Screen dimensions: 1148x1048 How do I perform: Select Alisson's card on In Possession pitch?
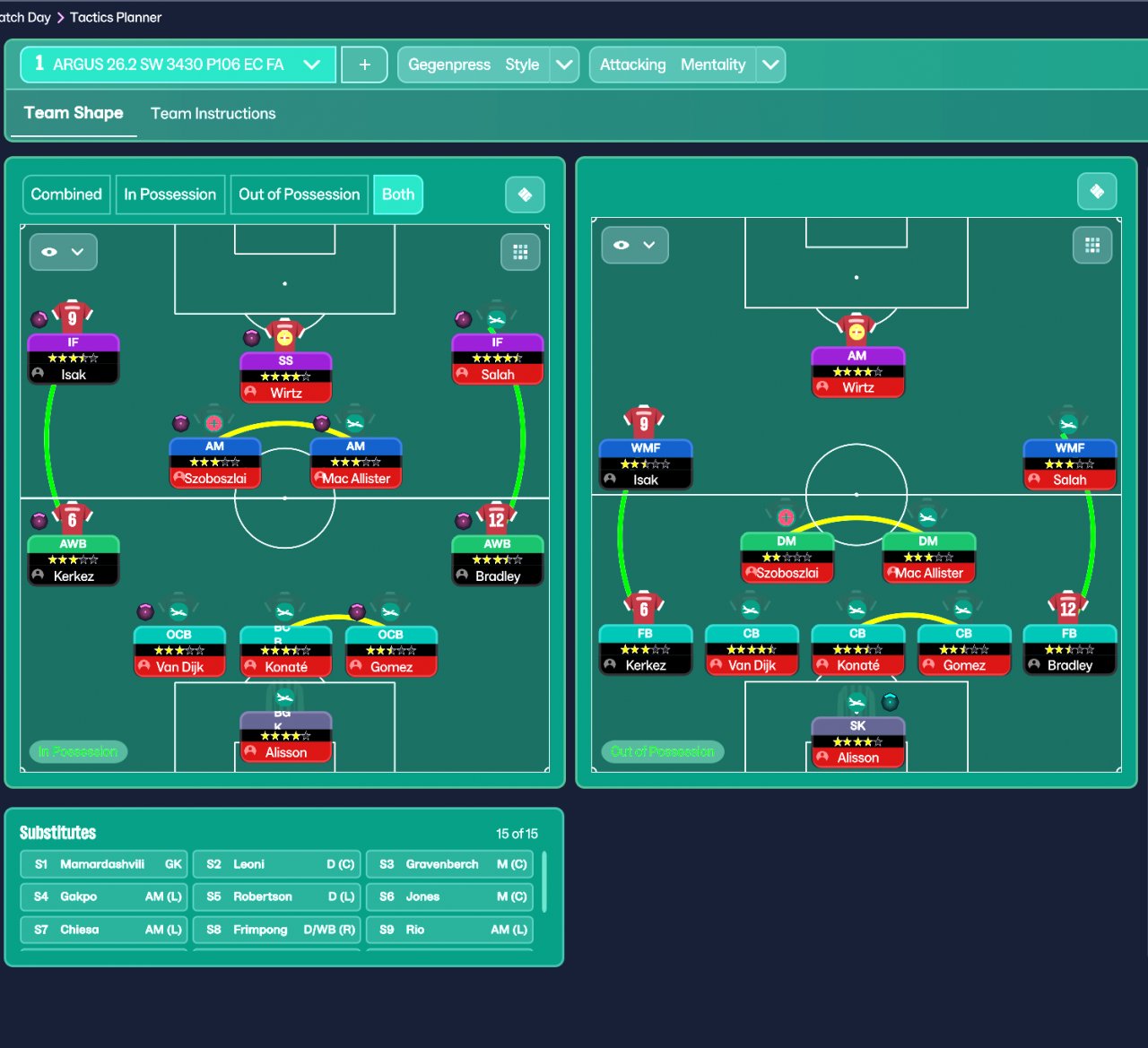pyautogui.click(x=285, y=737)
